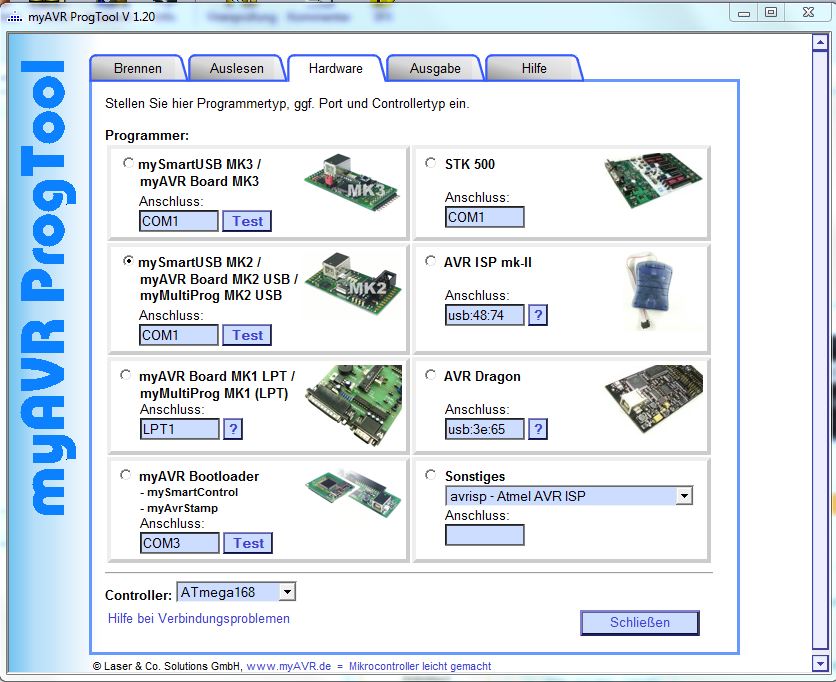Close the myAVR ProgTool window
The height and width of the screenshot is (682, 836).
point(808,13)
